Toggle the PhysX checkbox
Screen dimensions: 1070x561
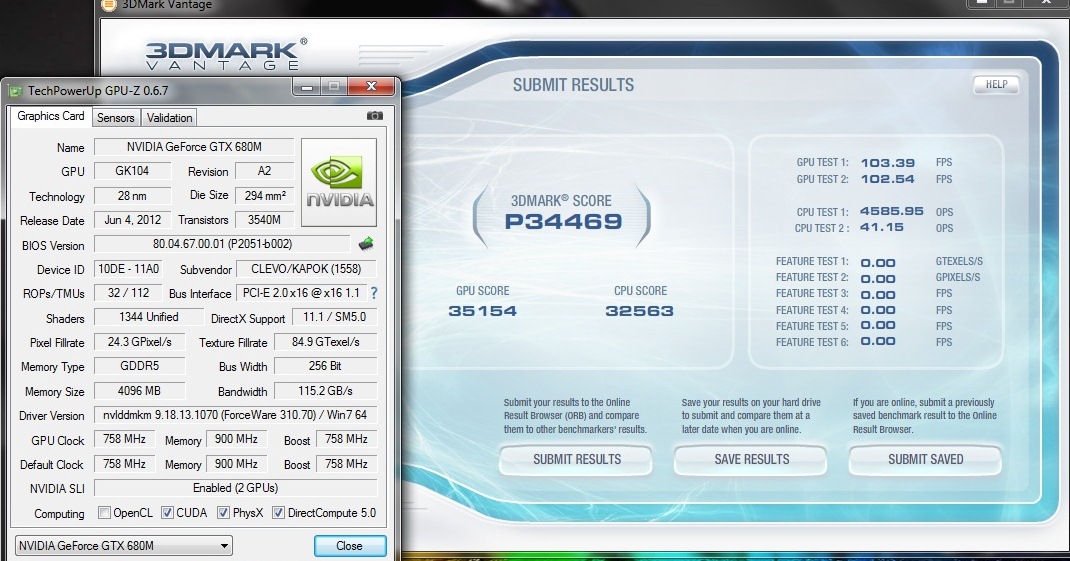[223, 513]
